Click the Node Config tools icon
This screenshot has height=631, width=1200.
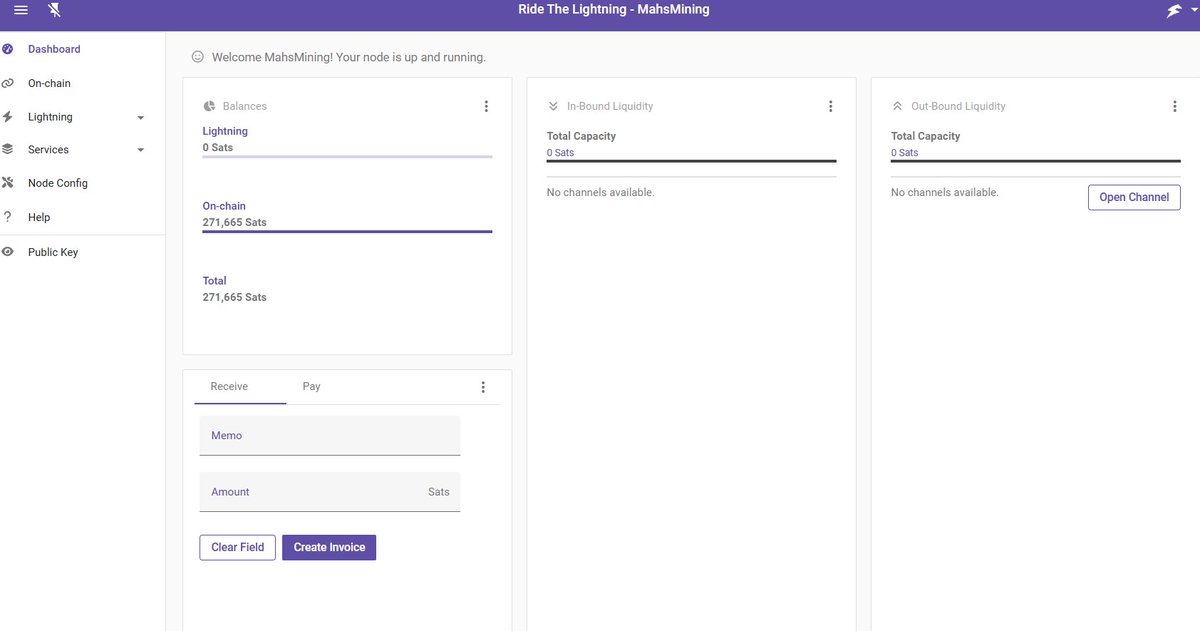click(x=8, y=183)
